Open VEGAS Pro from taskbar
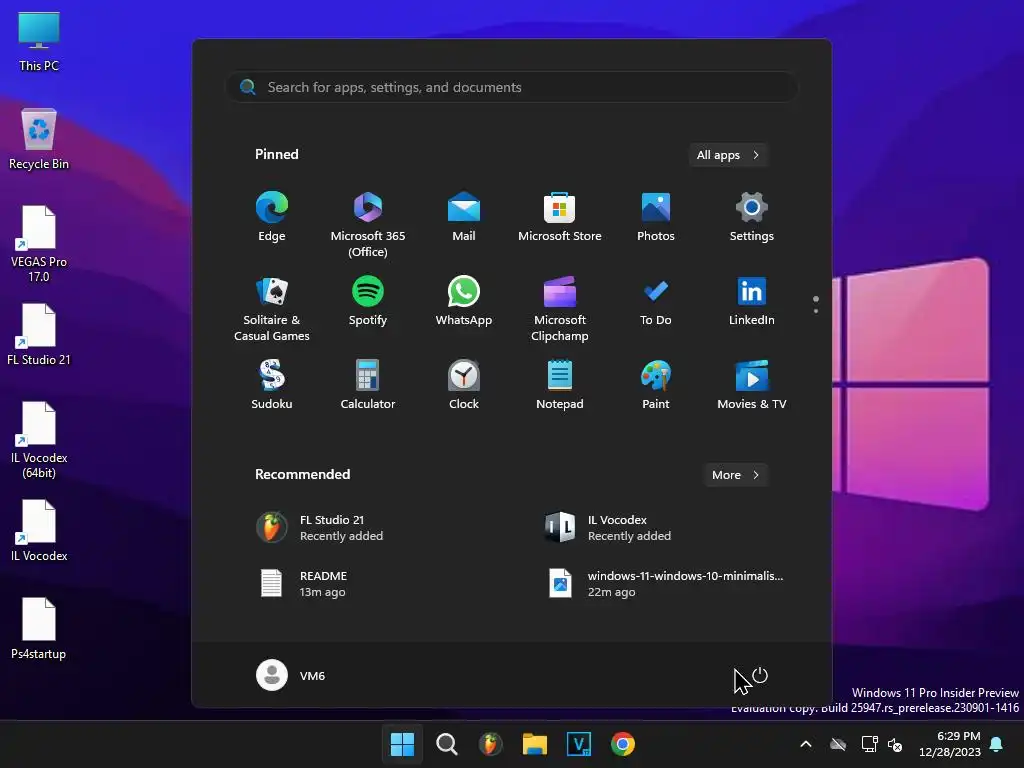This screenshot has width=1024, height=768. click(579, 744)
